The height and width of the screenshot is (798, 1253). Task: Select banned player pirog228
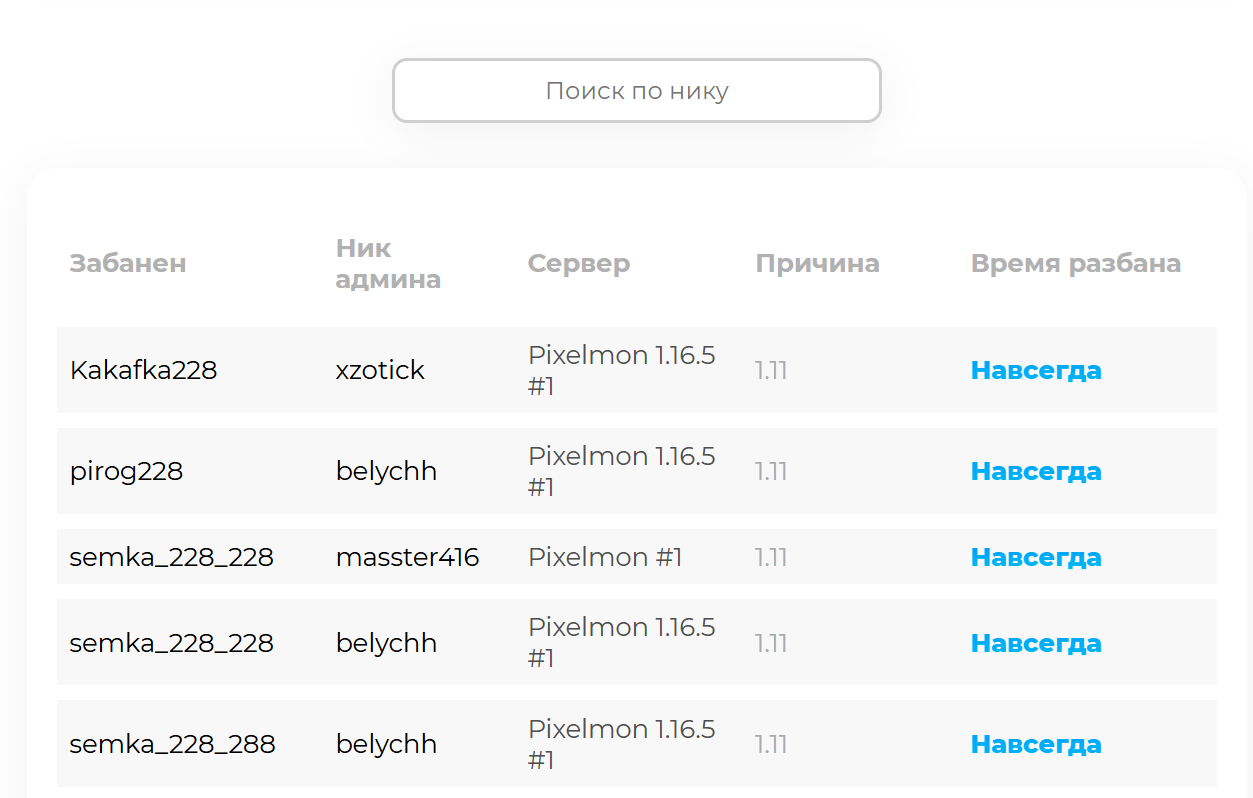[126, 471]
